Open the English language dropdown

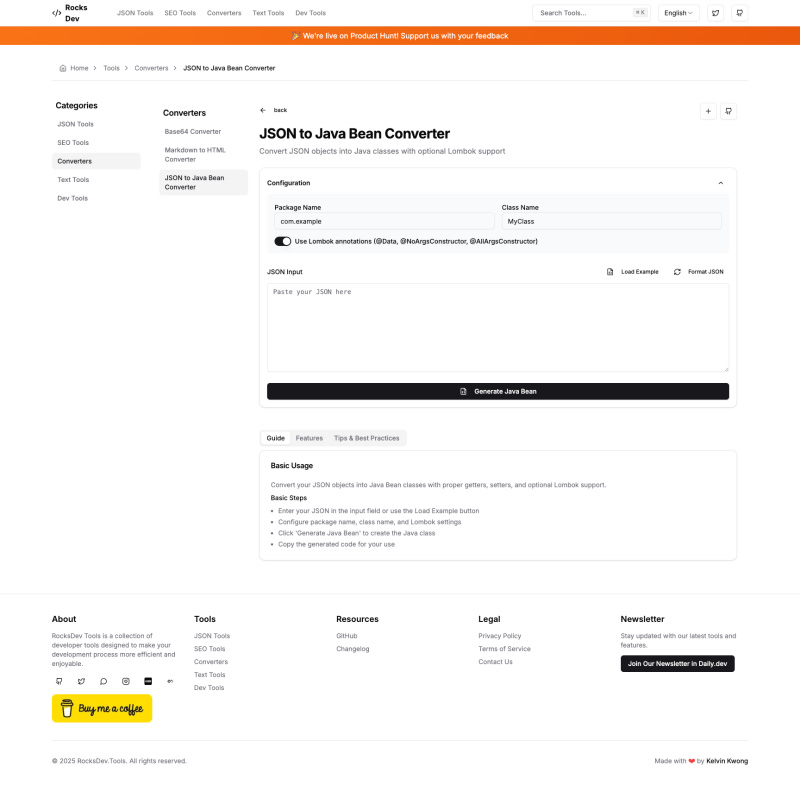point(680,13)
